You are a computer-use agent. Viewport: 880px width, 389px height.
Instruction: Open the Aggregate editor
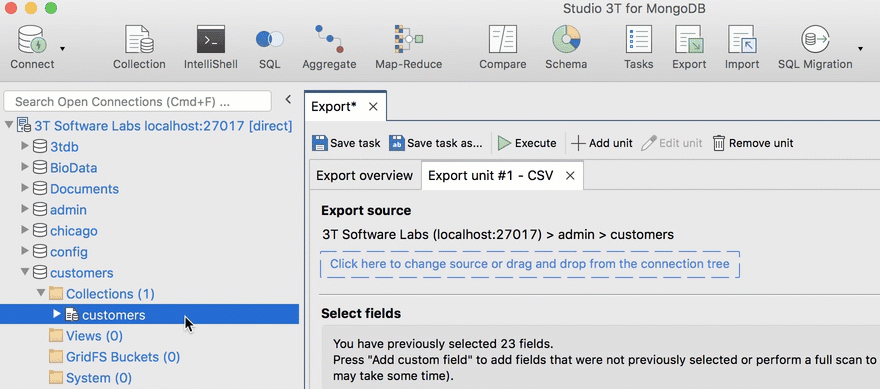[329, 48]
